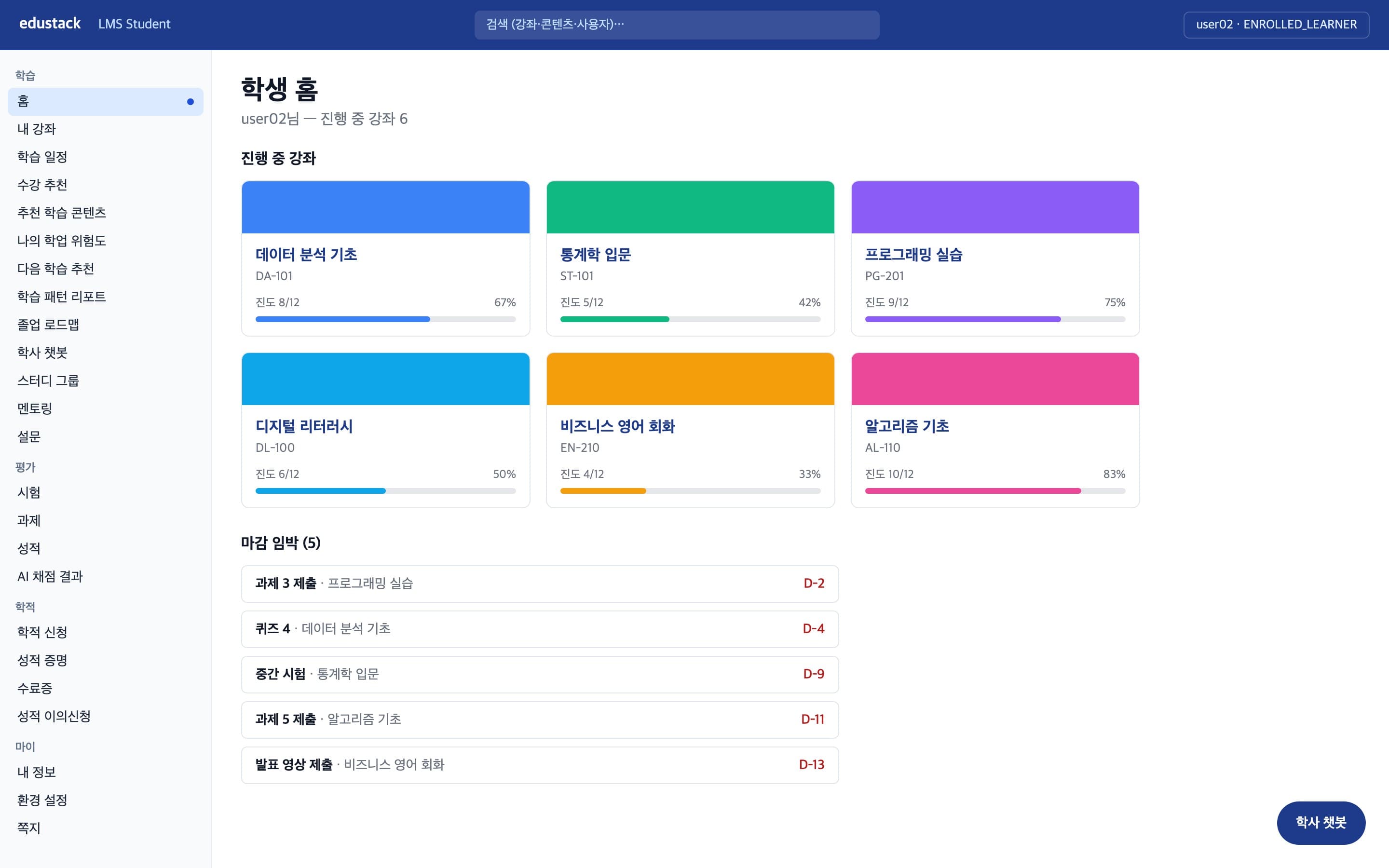
Task: Select 수강 추천 in sidebar
Action: (106, 185)
